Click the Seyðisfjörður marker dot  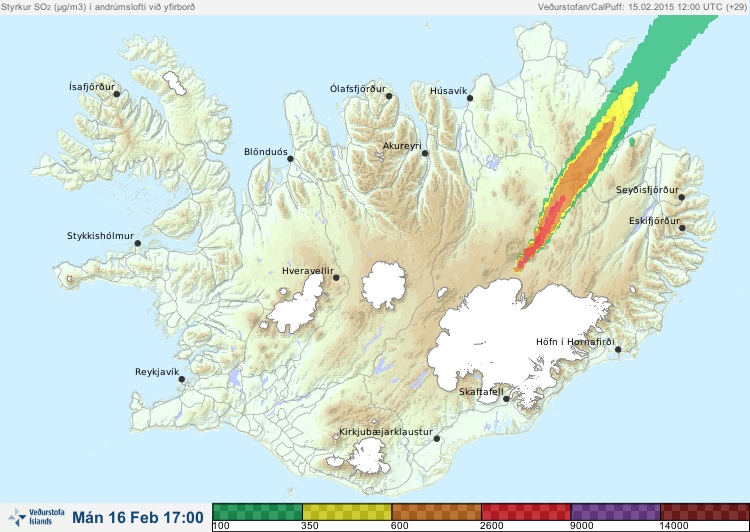[681, 197]
